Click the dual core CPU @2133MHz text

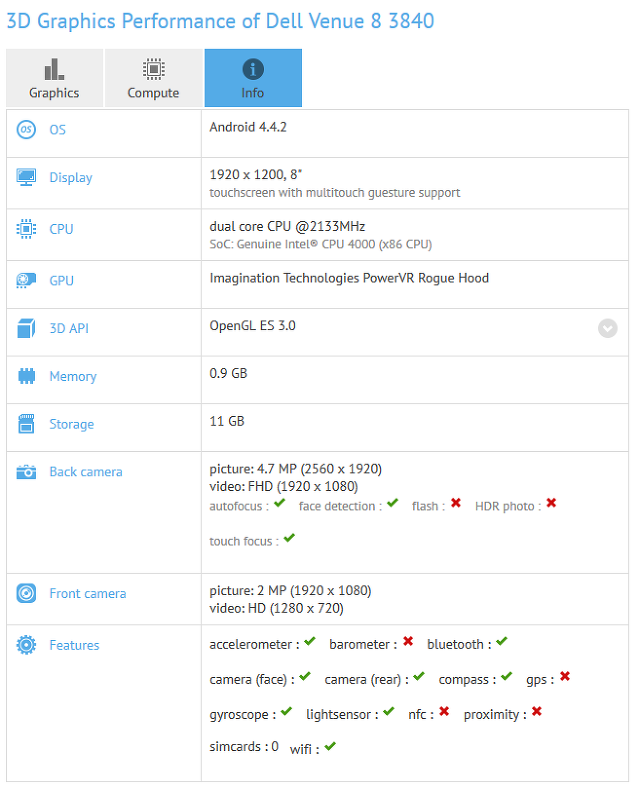click(287, 226)
